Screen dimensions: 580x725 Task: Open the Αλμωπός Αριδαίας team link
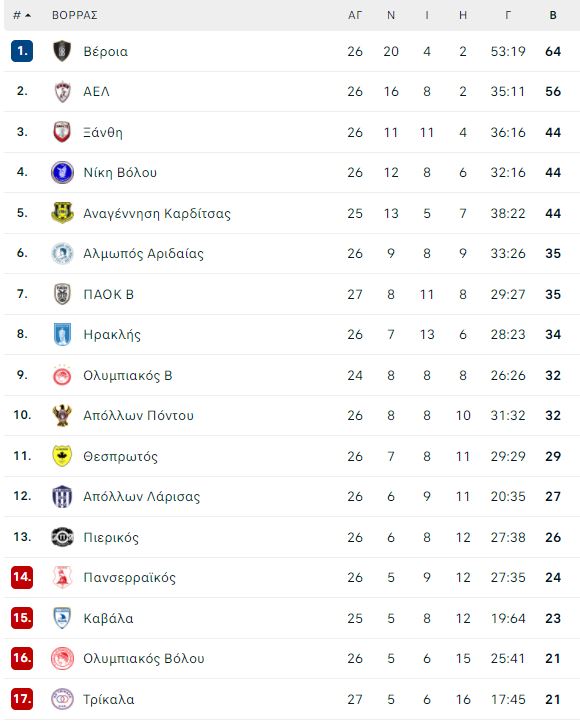(143, 253)
